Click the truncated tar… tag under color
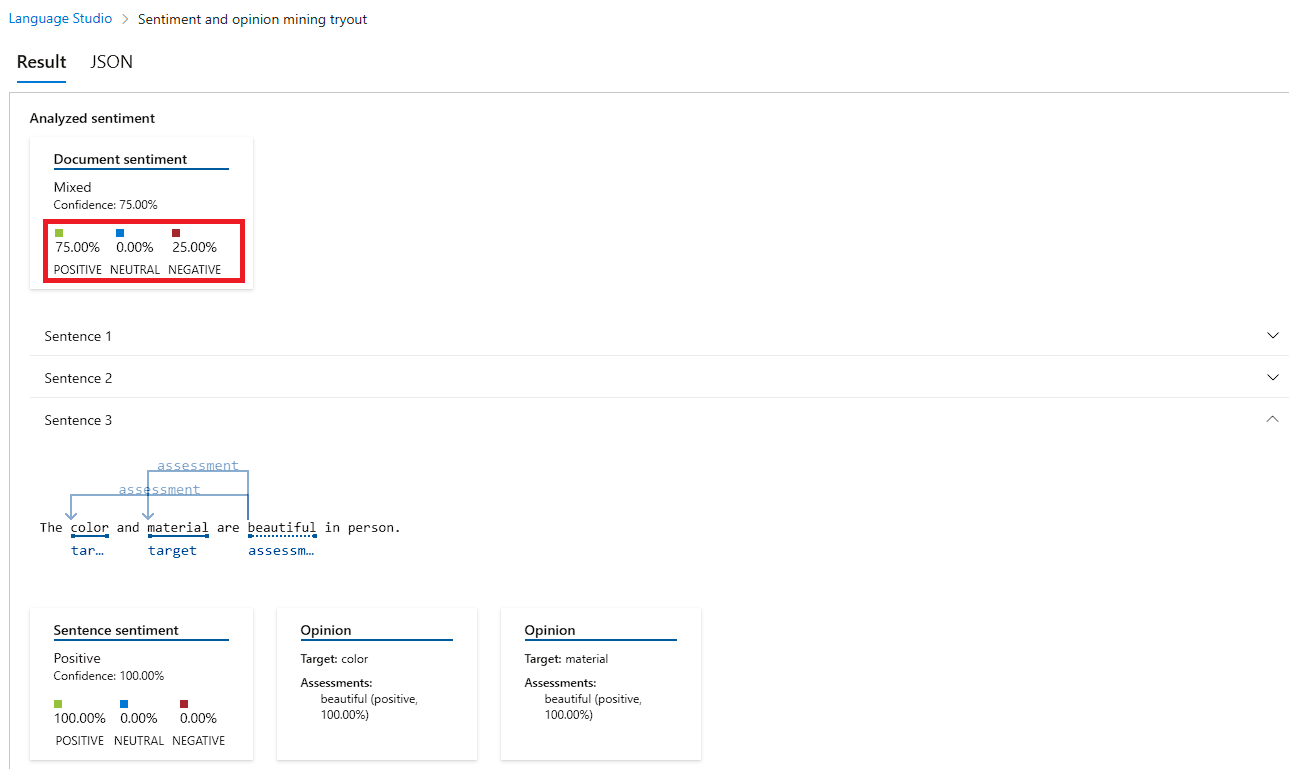 click(x=87, y=551)
